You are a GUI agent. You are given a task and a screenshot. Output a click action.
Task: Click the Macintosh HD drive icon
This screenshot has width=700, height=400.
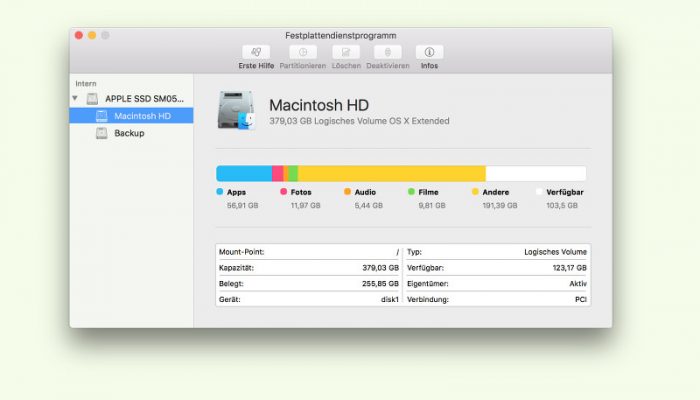point(236,110)
